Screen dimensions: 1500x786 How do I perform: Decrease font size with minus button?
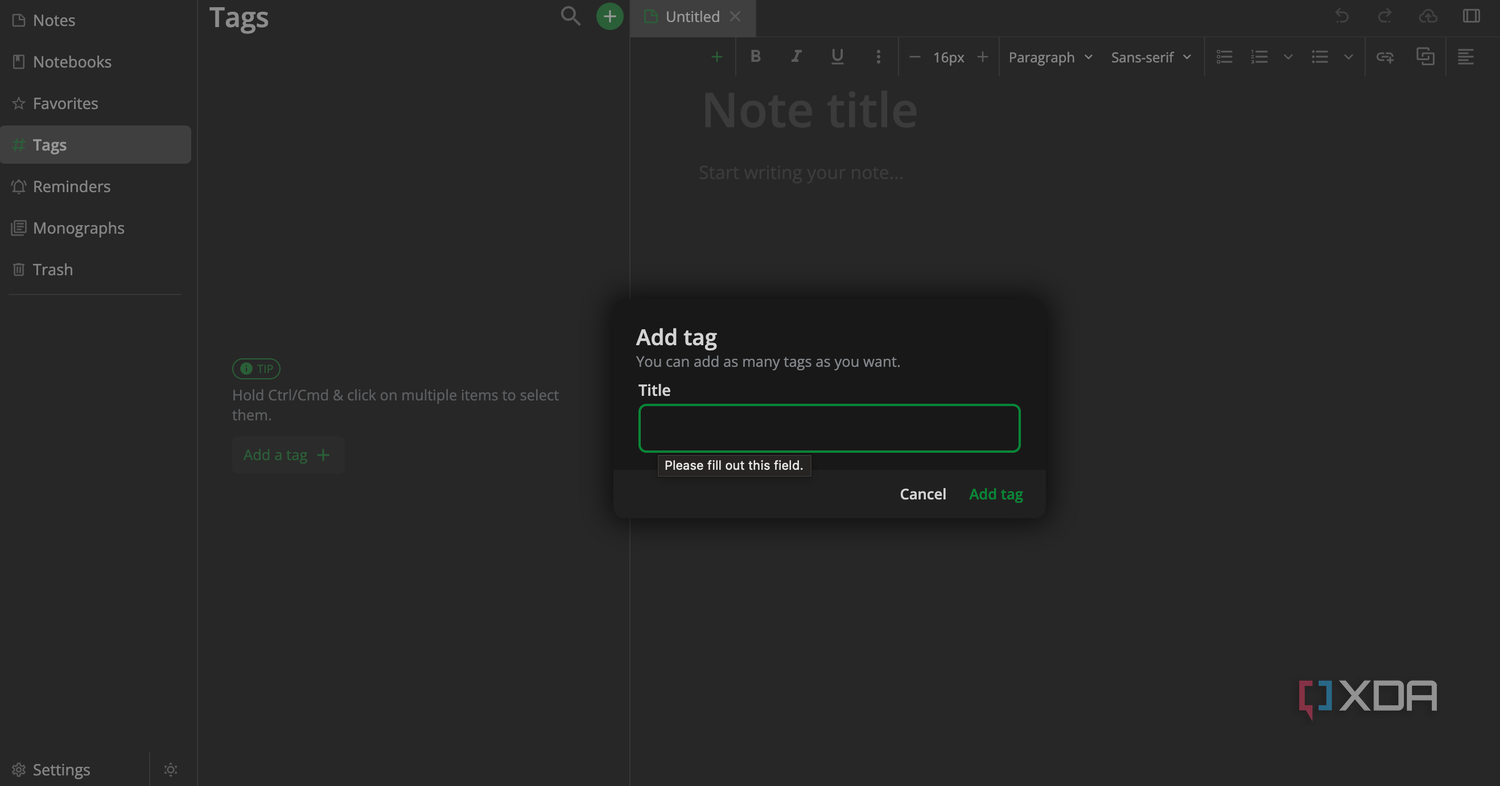[914, 57]
